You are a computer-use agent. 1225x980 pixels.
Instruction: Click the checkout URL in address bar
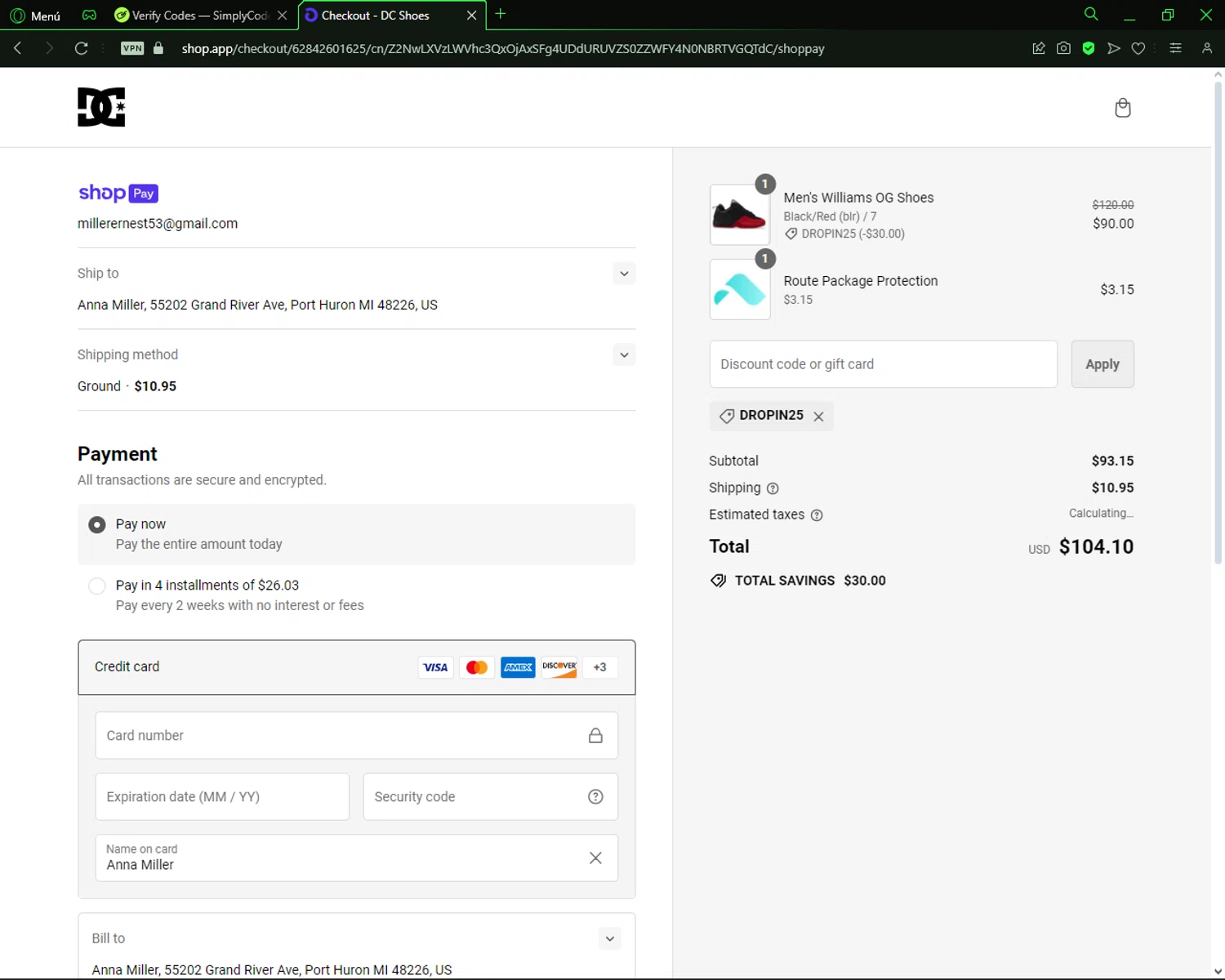[x=503, y=49]
